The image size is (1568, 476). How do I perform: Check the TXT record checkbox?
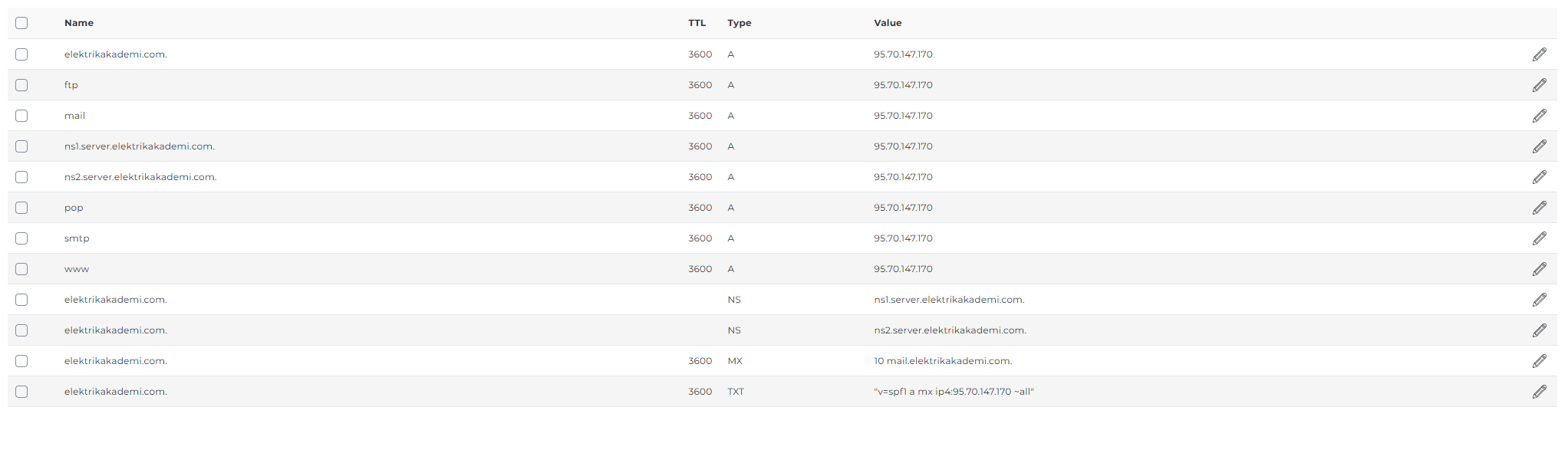pyautogui.click(x=21, y=392)
